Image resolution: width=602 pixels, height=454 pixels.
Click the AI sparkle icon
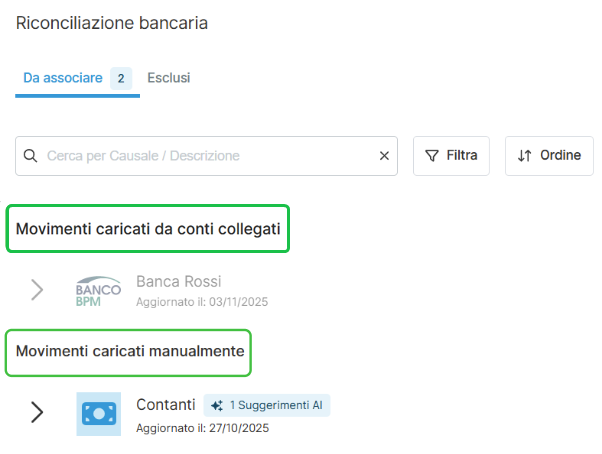point(216,405)
